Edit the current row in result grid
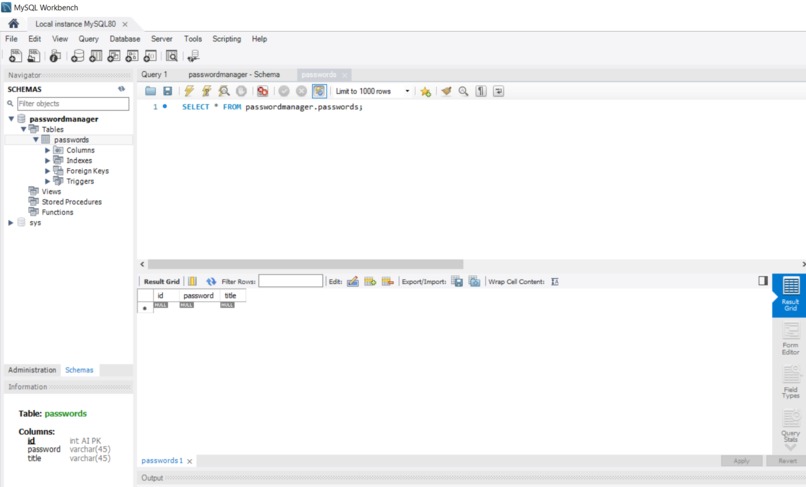The width and height of the screenshot is (806, 487). click(x=353, y=281)
